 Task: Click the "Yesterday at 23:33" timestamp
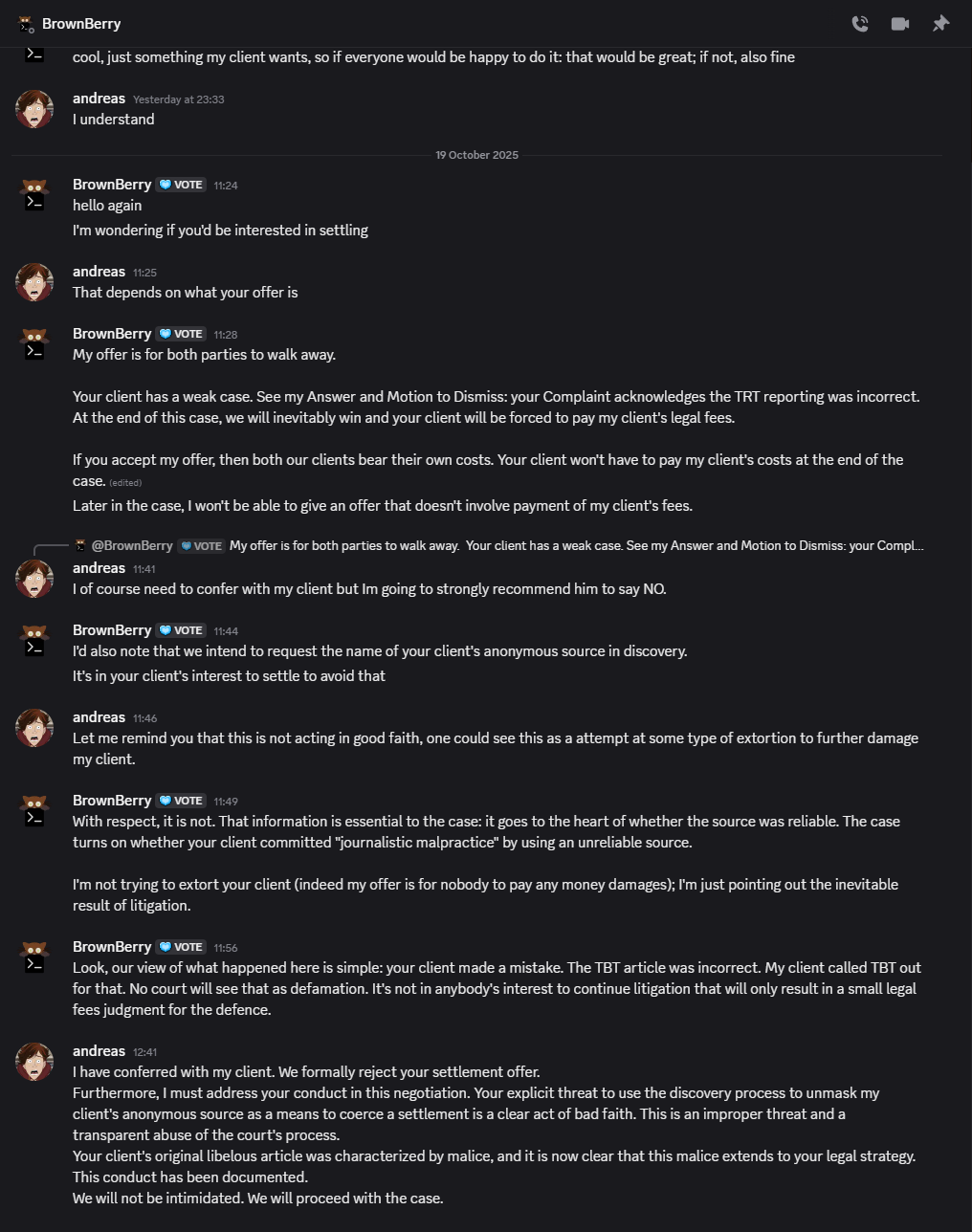pos(178,99)
